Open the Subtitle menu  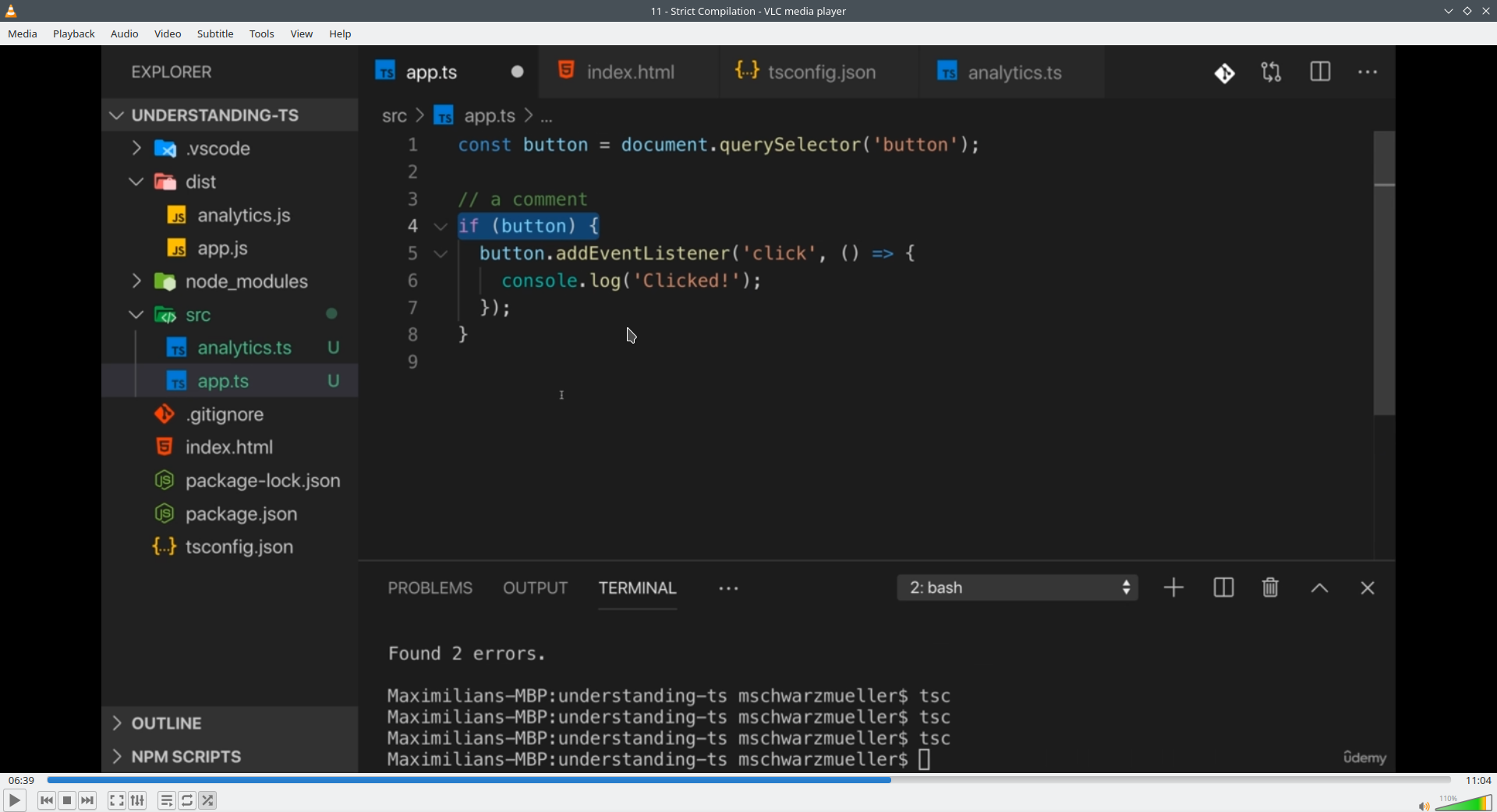click(x=215, y=34)
